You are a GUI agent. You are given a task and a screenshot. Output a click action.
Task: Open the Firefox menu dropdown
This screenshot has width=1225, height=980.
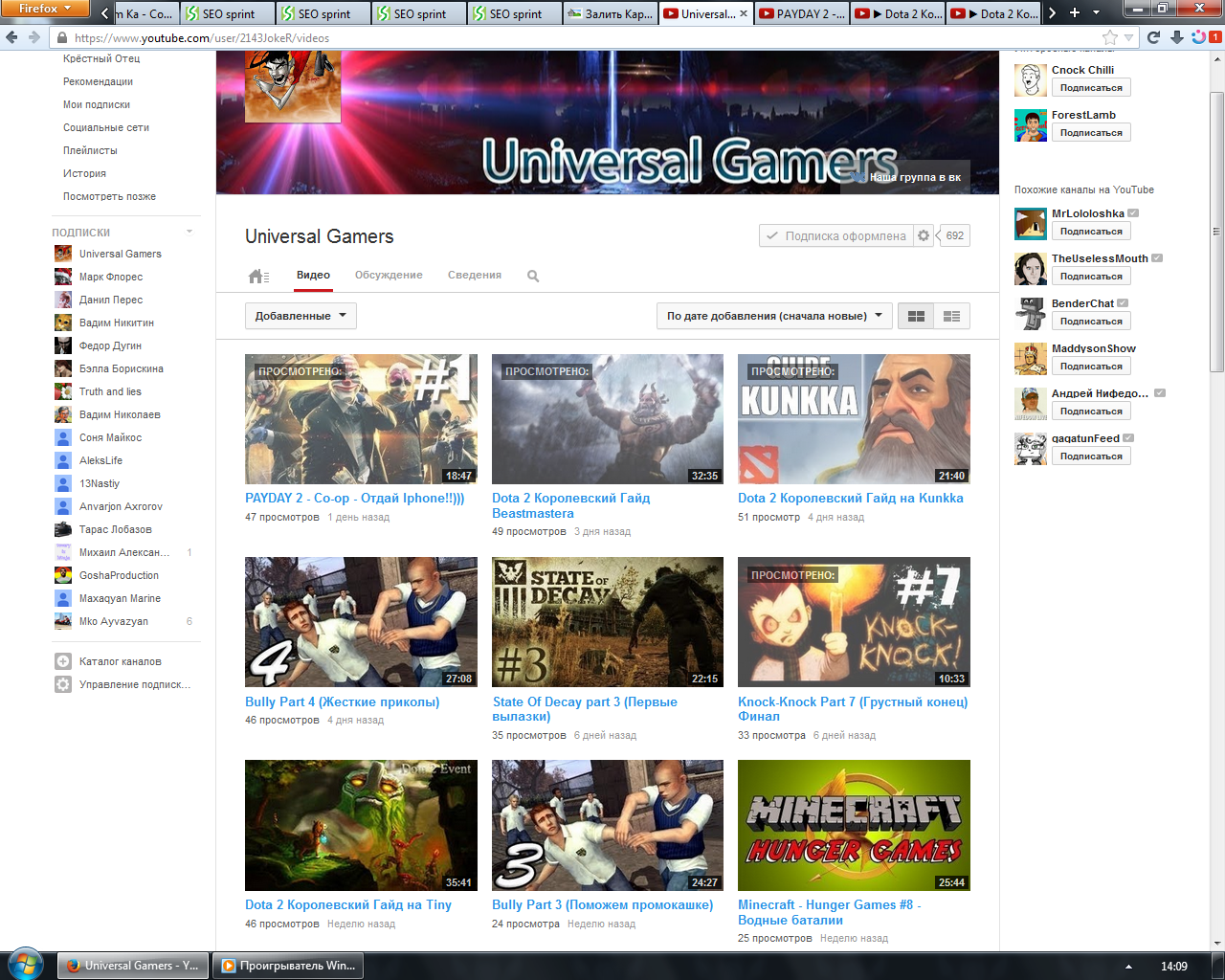tap(44, 9)
